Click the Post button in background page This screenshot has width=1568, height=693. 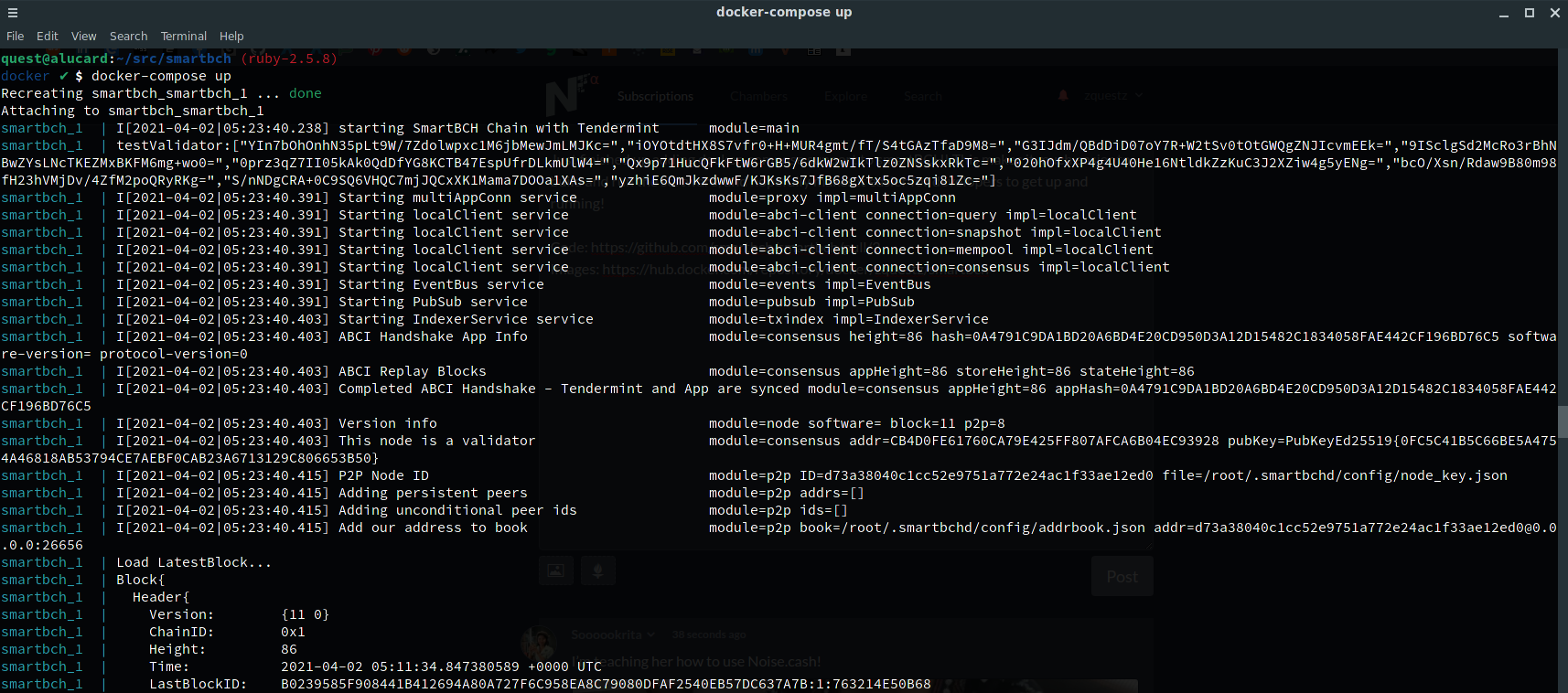pyautogui.click(x=1122, y=577)
